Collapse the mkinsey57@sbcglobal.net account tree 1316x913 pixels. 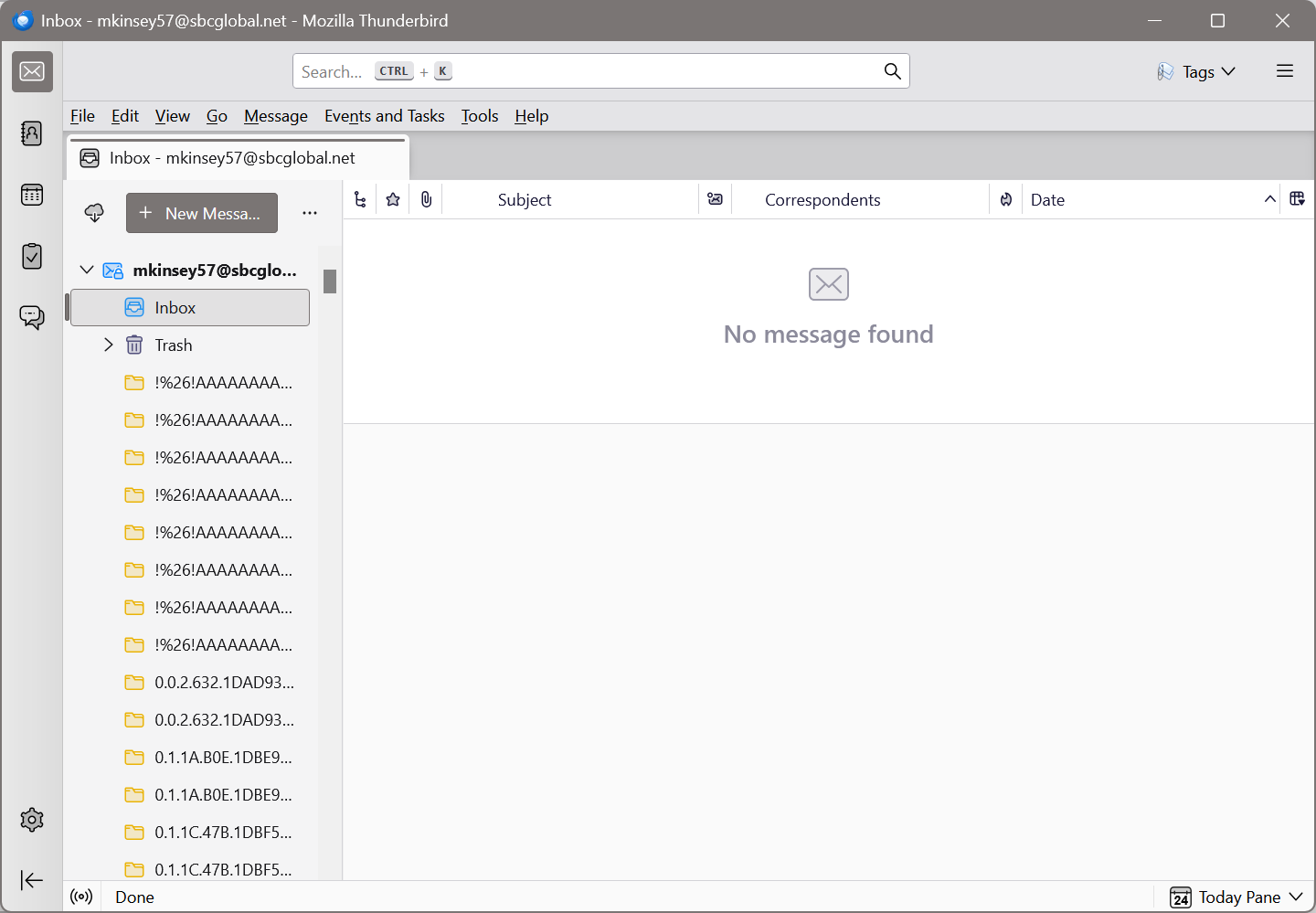click(87, 270)
